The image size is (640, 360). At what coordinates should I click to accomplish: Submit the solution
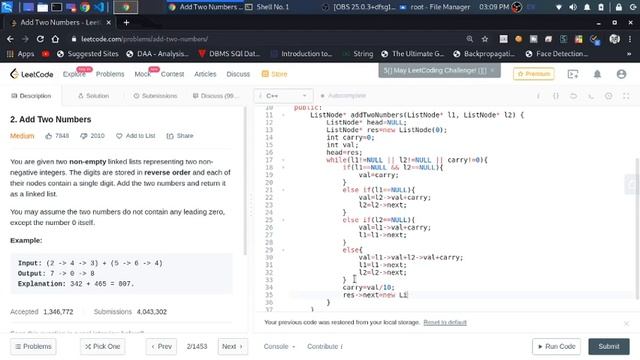609,347
